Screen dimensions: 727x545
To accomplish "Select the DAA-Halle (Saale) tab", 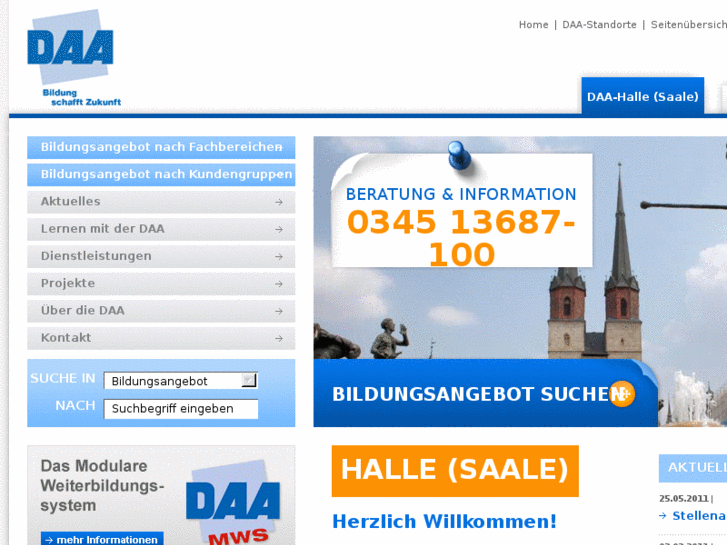I will coord(643,96).
